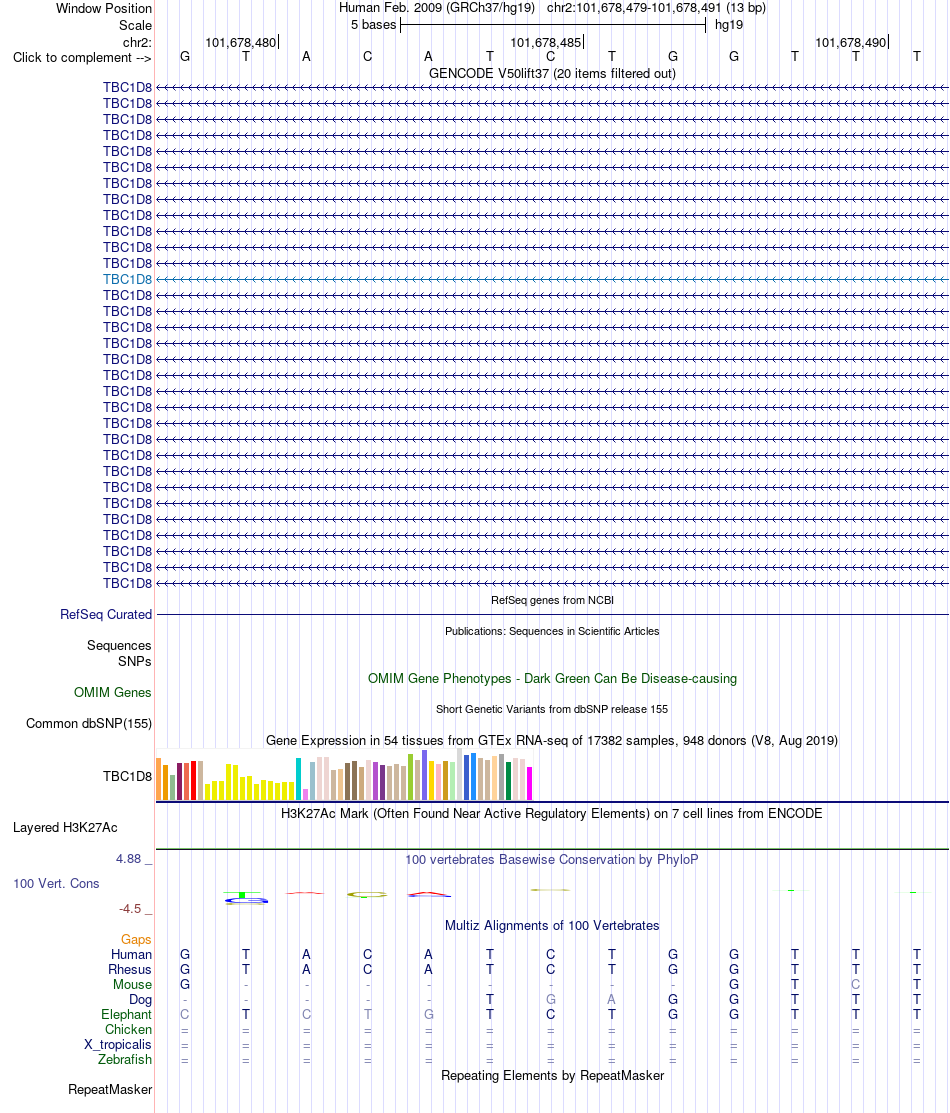Click the 'RefSeq Curated' track label
Screen dimensions: 950x1113
click(x=106, y=615)
